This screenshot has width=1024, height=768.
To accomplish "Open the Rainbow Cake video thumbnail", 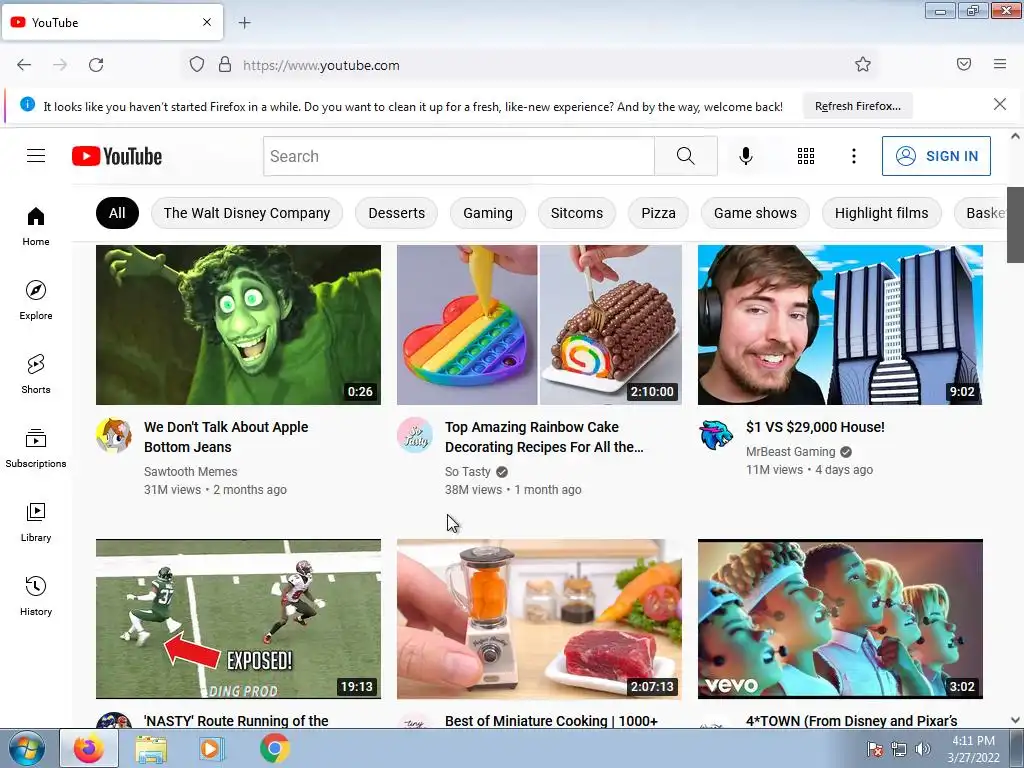I will [x=539, y=325].
